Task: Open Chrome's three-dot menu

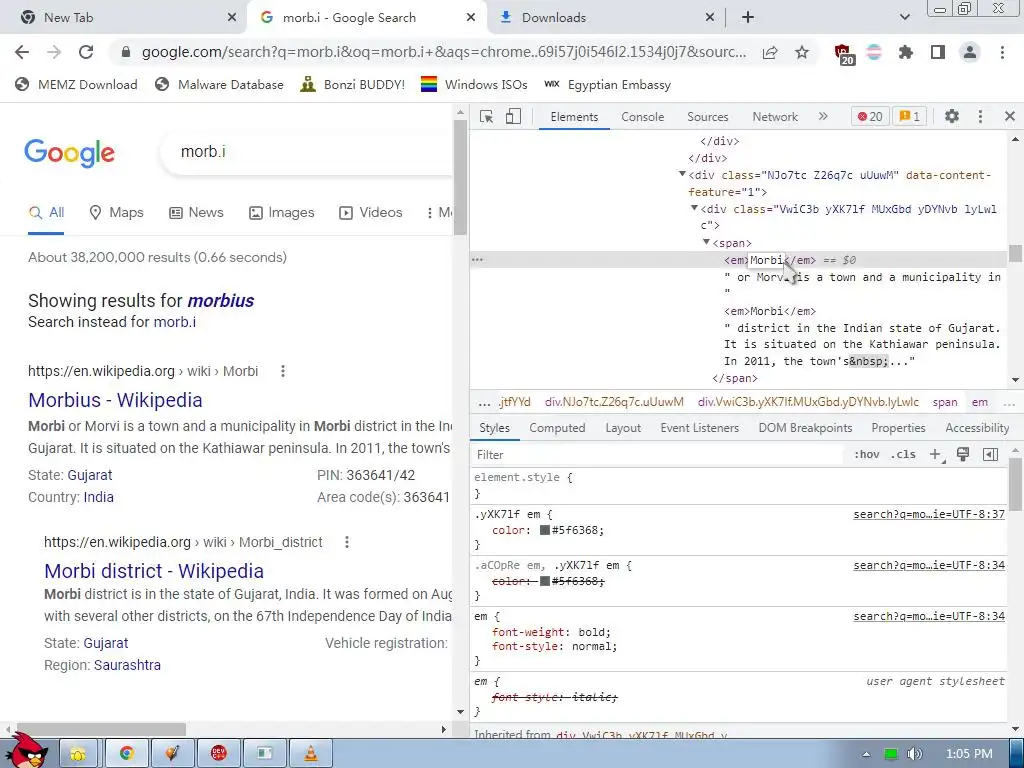Action: pyautogui.click(x=1002, y=52)
